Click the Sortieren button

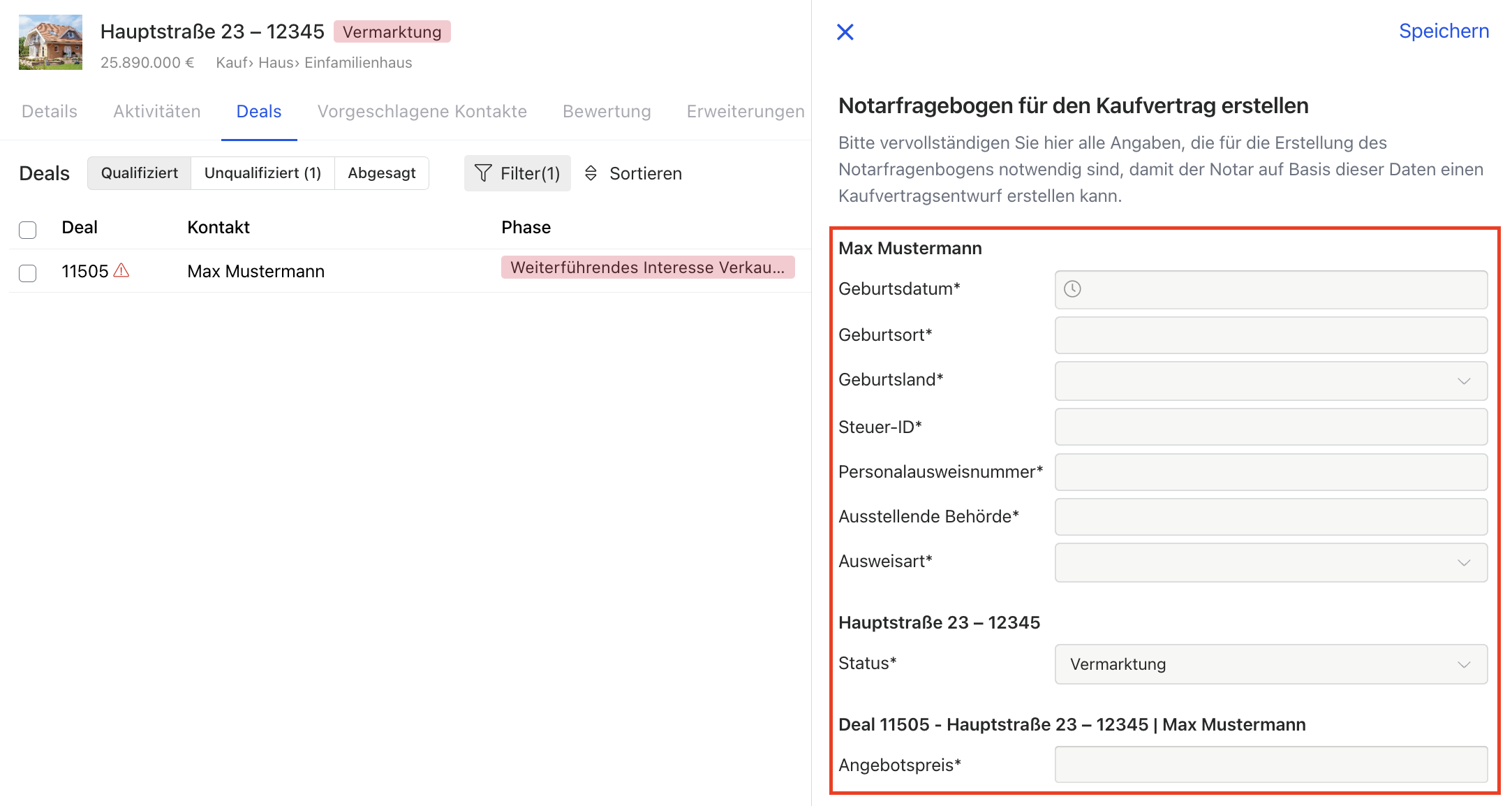(x=632, y=173)
